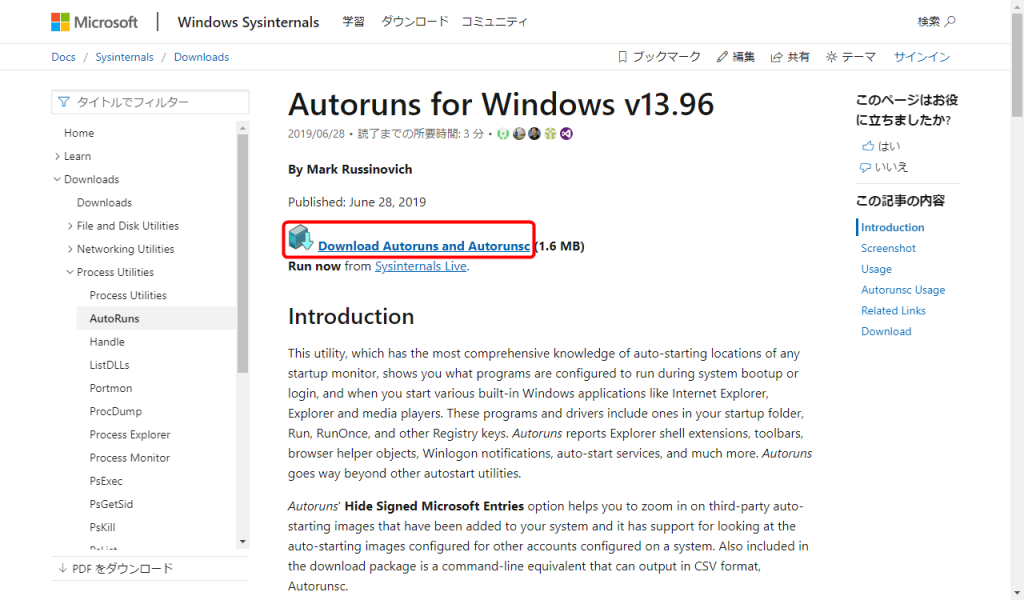
Task: Go to Sysinternals breadcrumb
Action: tap(124, 57)
